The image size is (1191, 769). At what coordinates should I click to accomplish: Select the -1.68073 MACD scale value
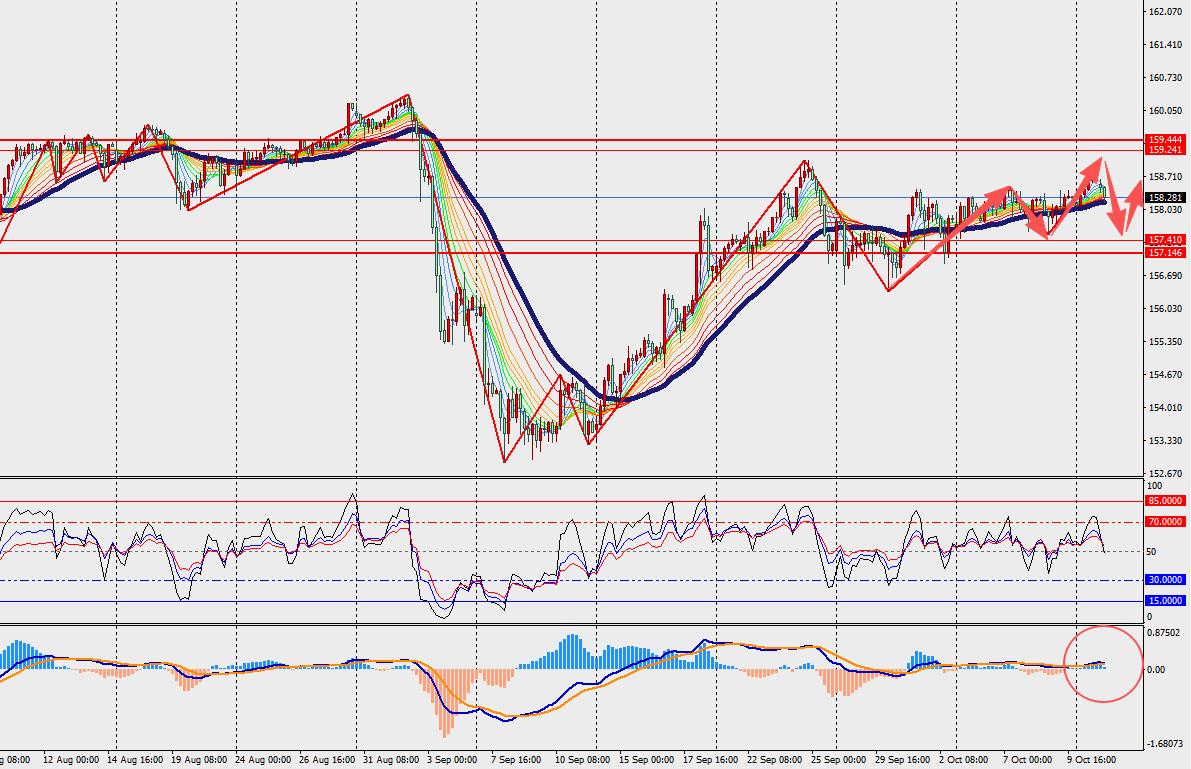pos(1164,744)
